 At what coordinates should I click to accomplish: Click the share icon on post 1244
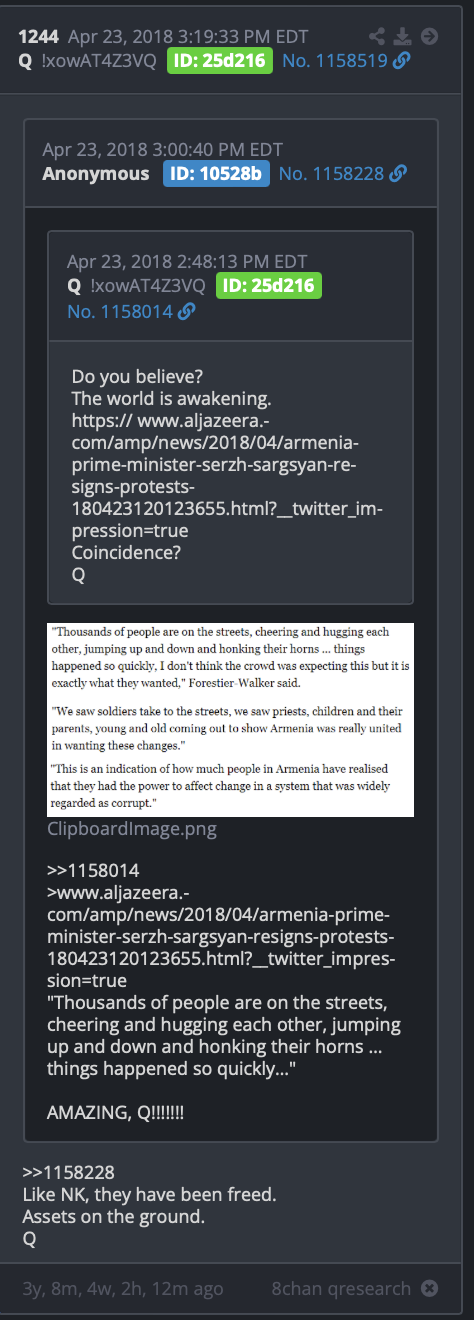tap(378, 37)
